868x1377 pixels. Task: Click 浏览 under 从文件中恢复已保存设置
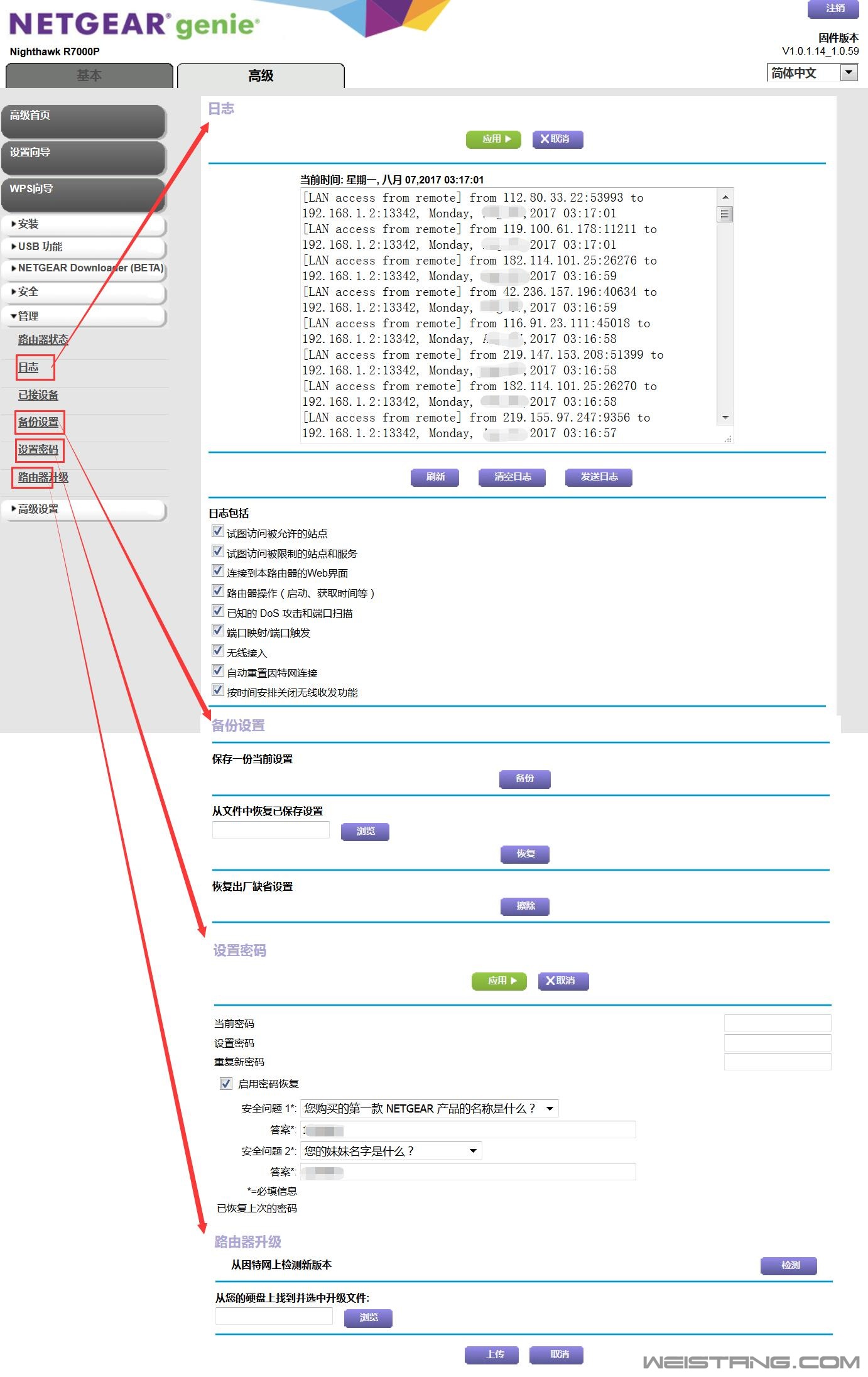point(365,832)
